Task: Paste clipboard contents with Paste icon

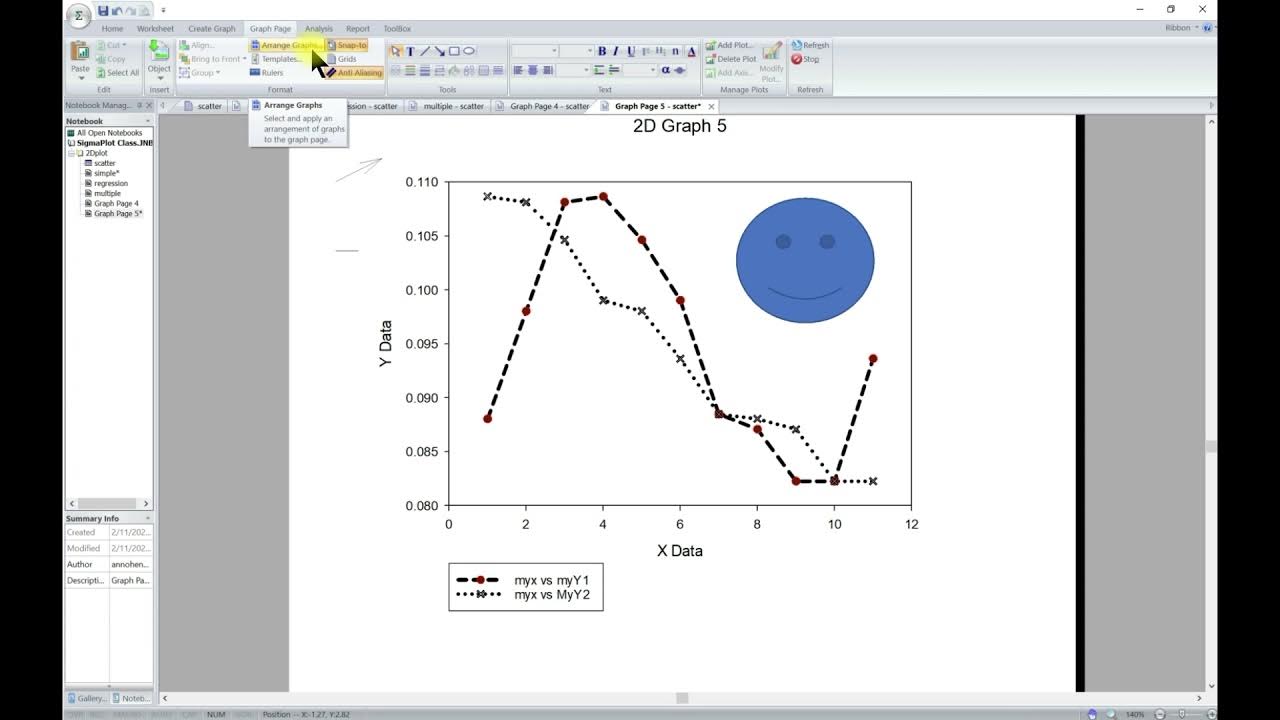Action: coord(79,52)
